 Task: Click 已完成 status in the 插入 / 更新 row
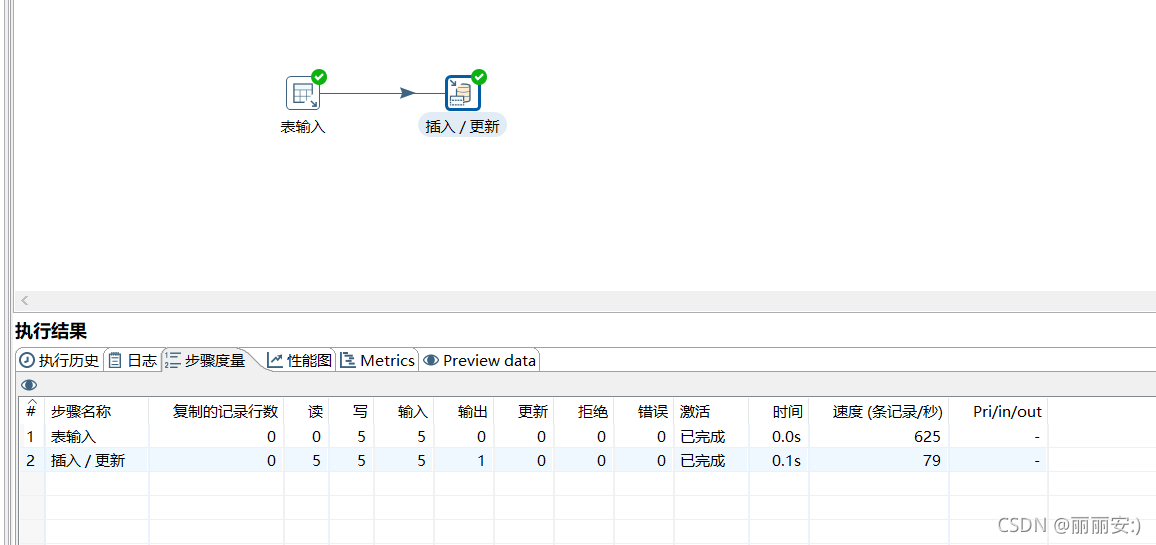coord(703,461)
